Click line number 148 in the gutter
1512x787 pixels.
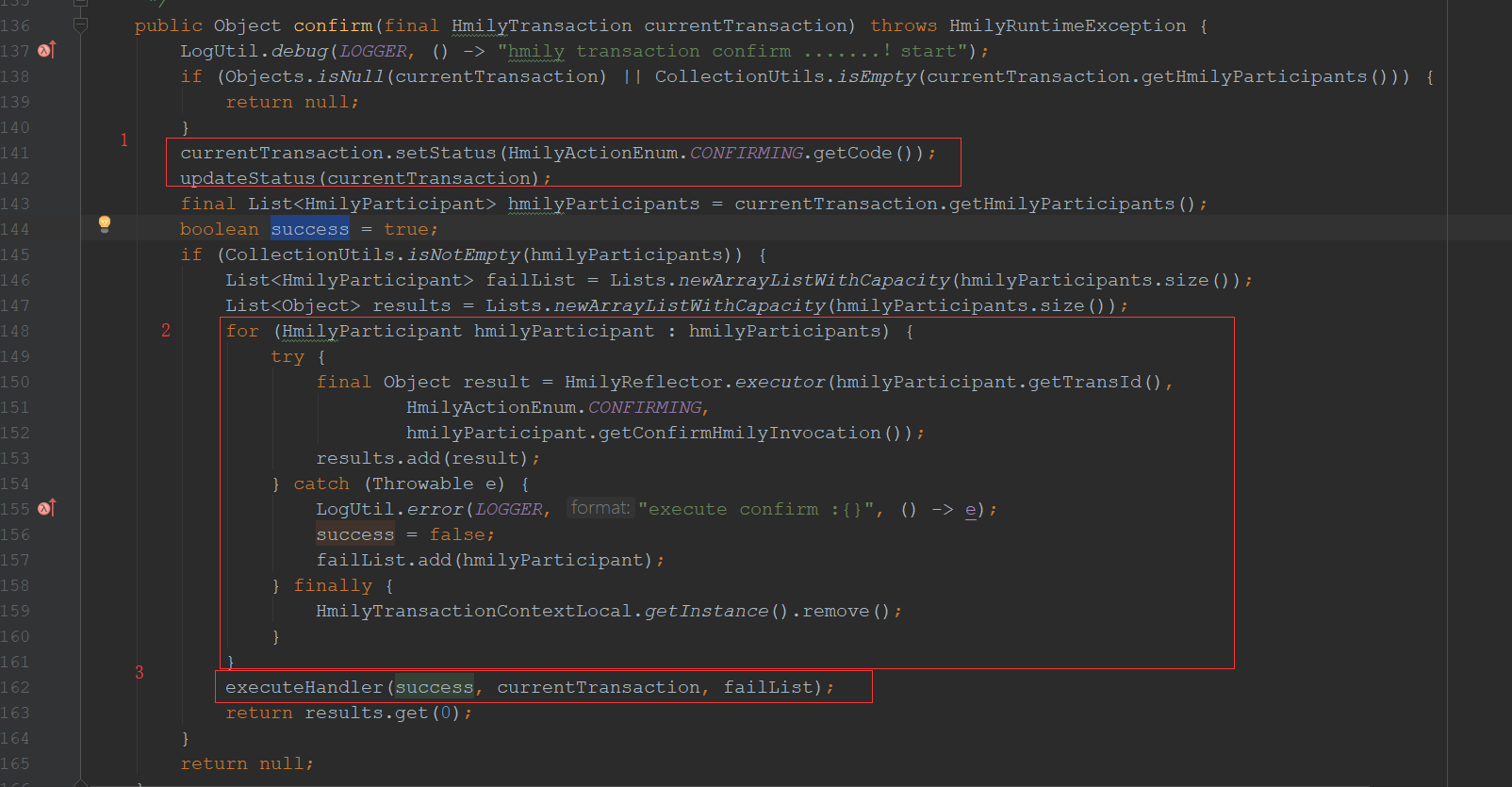[x=15, y=331]
